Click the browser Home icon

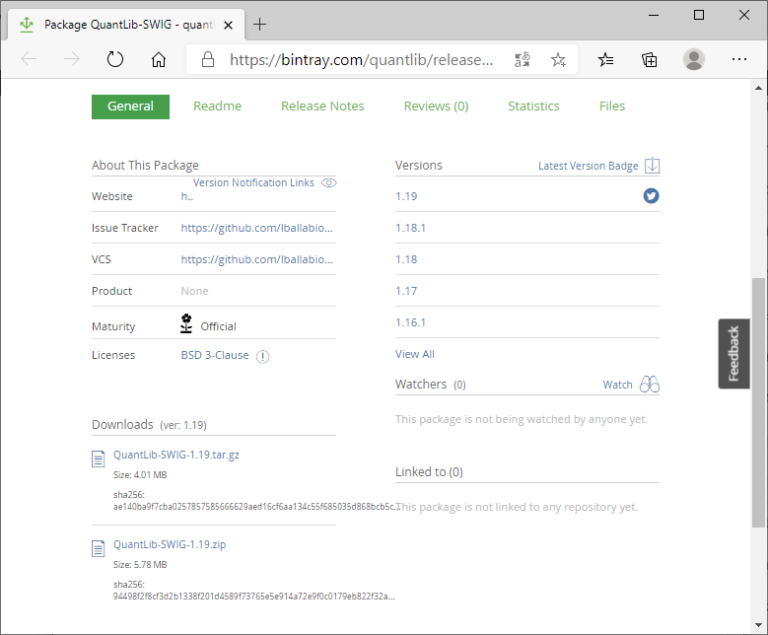158,60
